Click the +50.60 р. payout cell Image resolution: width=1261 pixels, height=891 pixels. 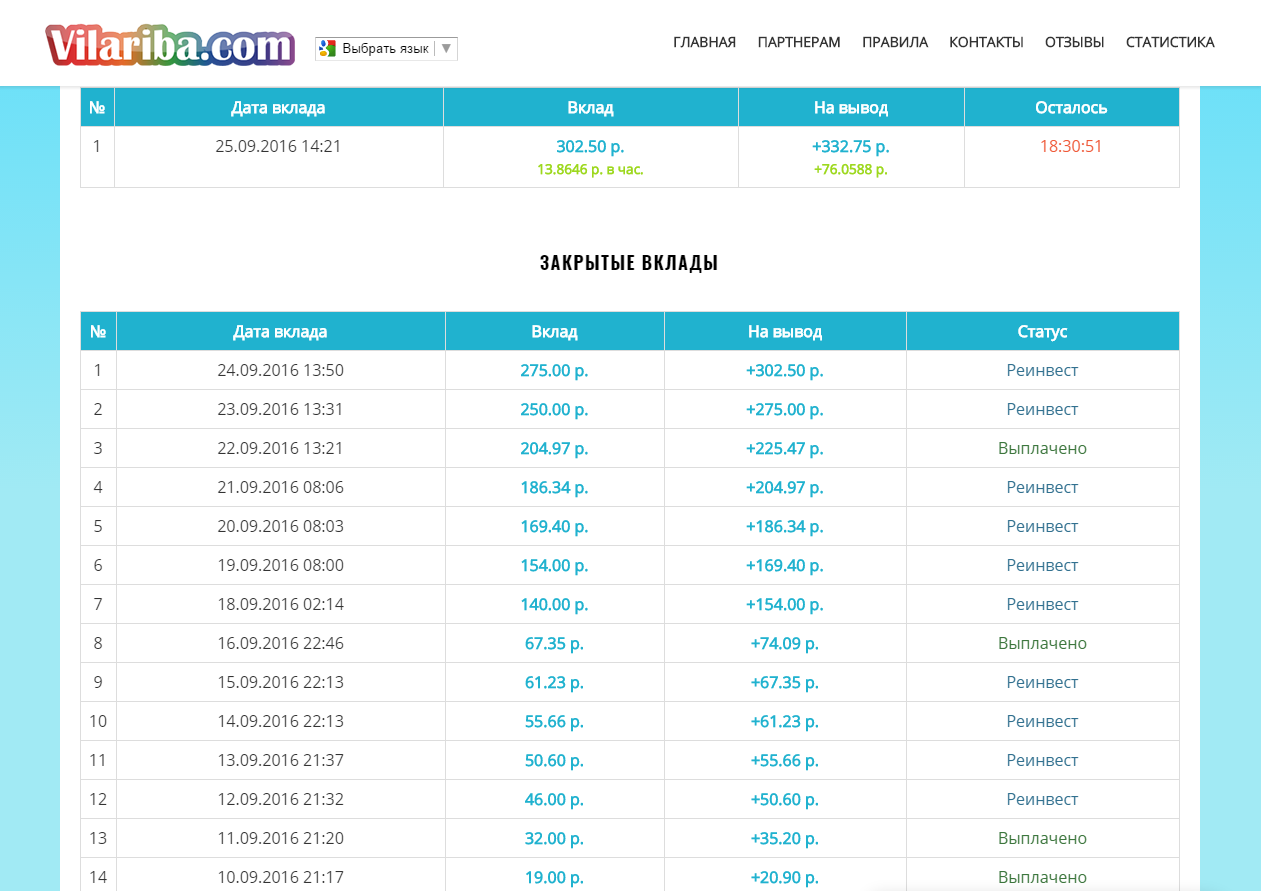click(785, 799)
